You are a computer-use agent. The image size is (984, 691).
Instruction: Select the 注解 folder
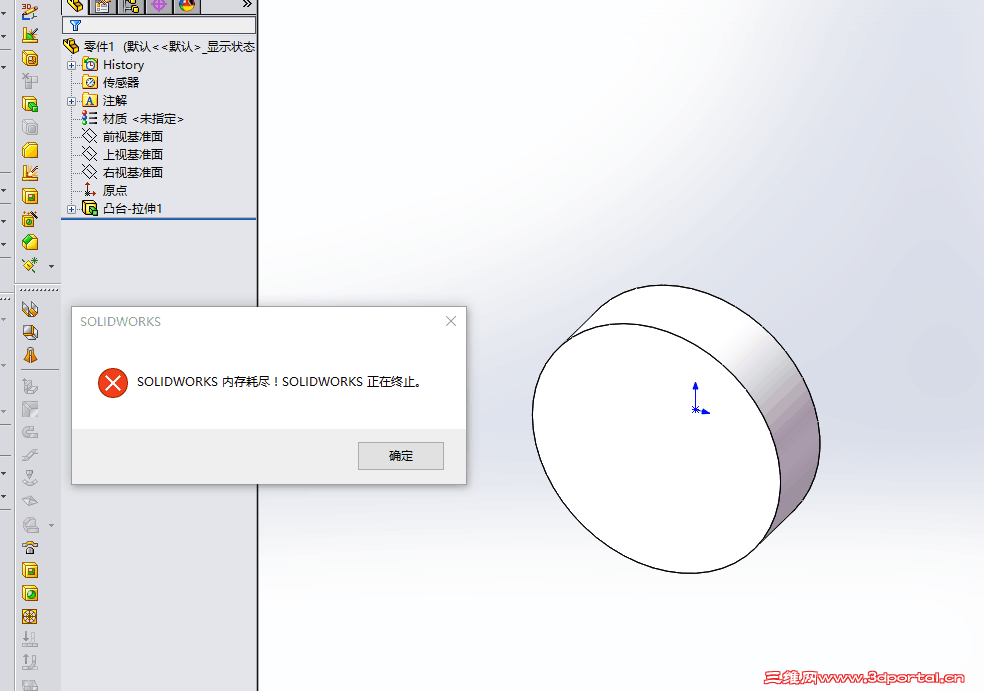pyautogui.click(x=105, y=100)
